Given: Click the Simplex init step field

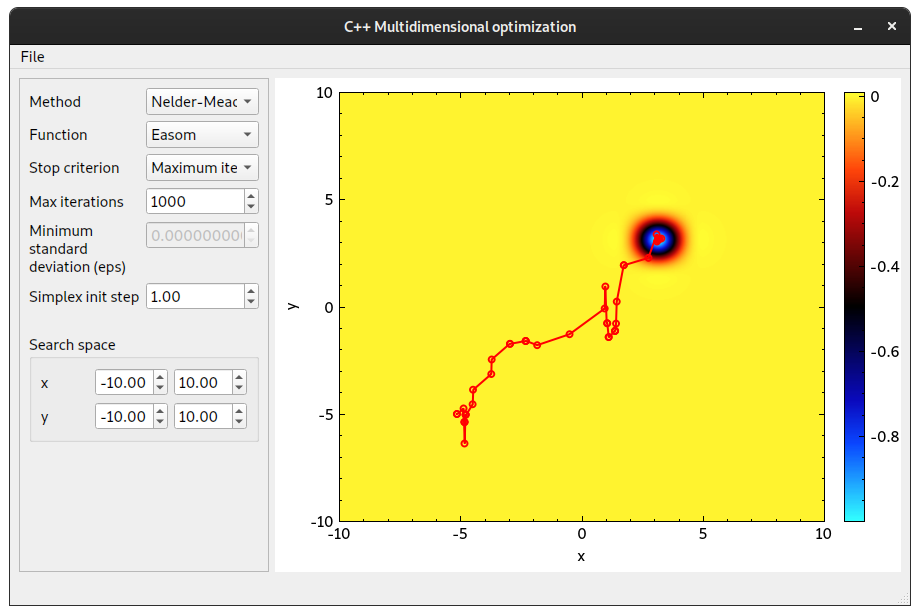Looking at the screenshot, I should (x=195, y=296).
